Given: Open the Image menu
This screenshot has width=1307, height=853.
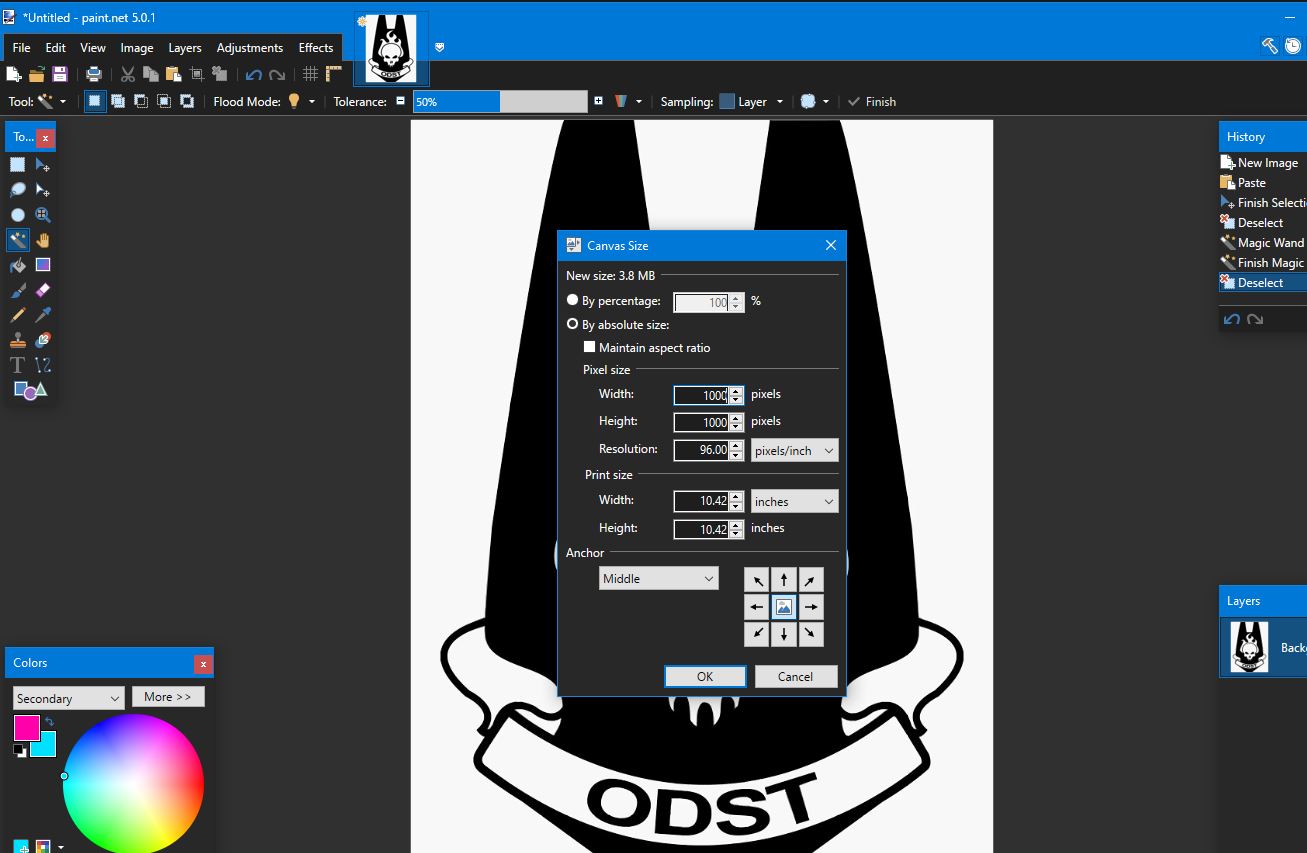Looking at the screenshot, I should tap(137, 47).
